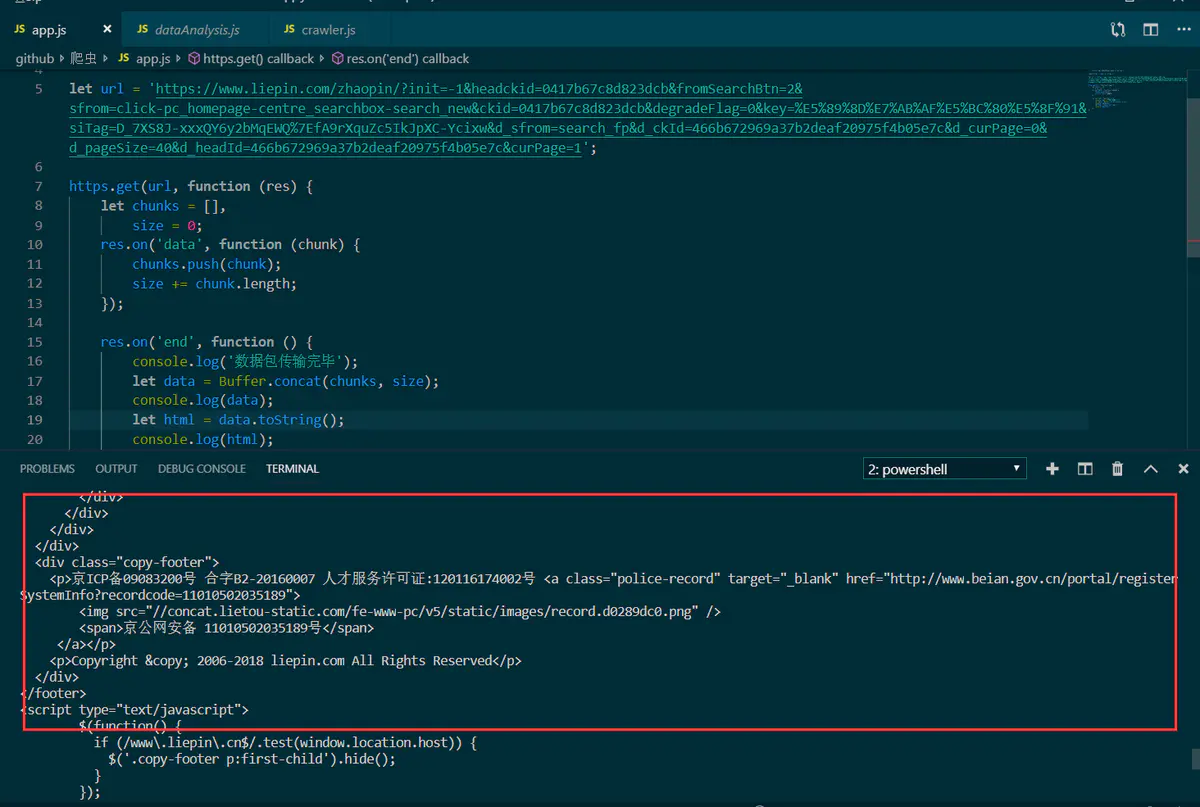1200x807 pixels.
Task: Click the JS file icon on dataAnalysis.js tab
Action: tap(143, 30)
